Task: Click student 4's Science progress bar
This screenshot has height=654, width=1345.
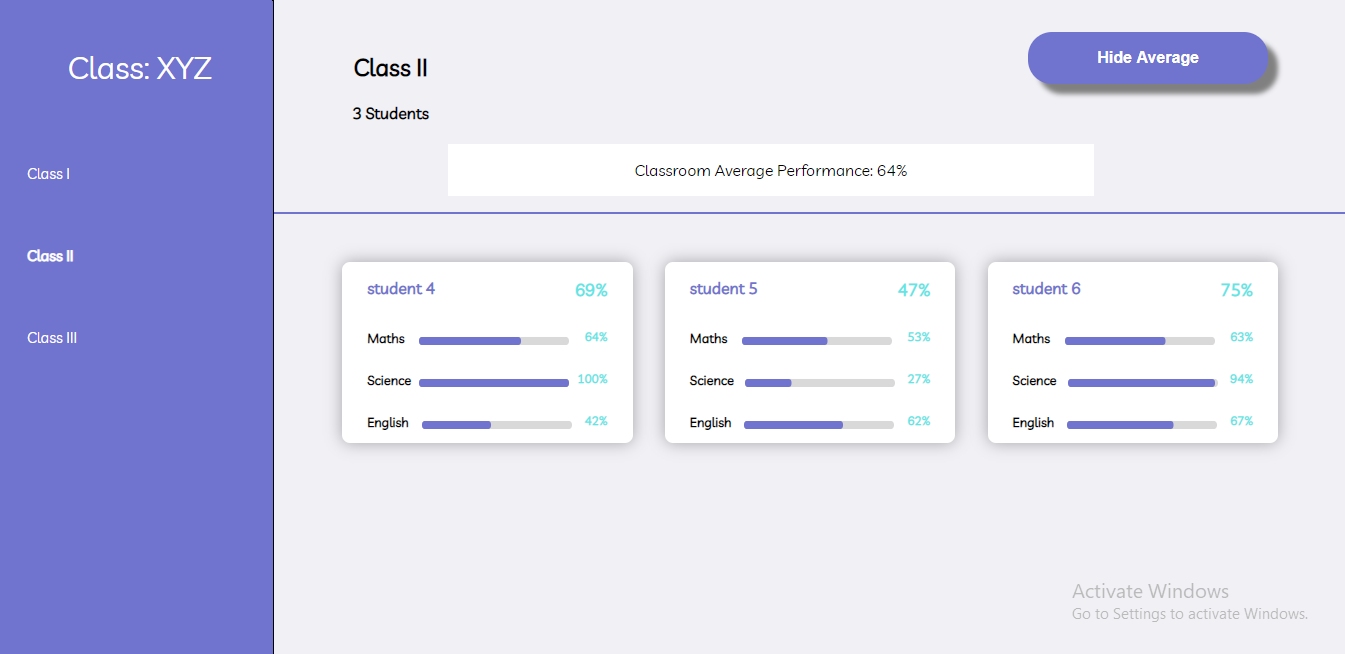Action: tap(494, 382)
